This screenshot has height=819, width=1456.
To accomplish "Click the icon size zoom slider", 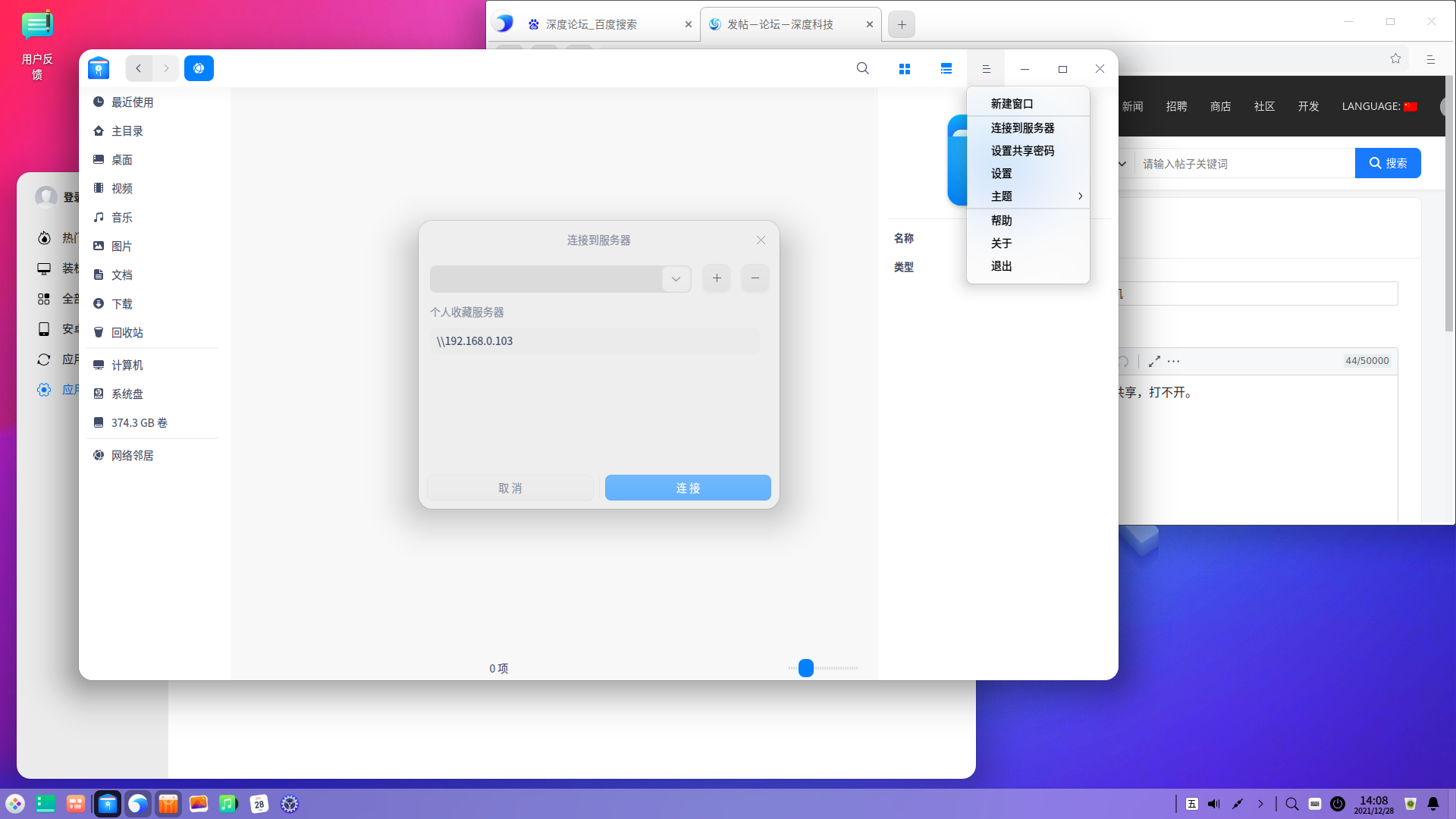I will click(x=806, y=668).
